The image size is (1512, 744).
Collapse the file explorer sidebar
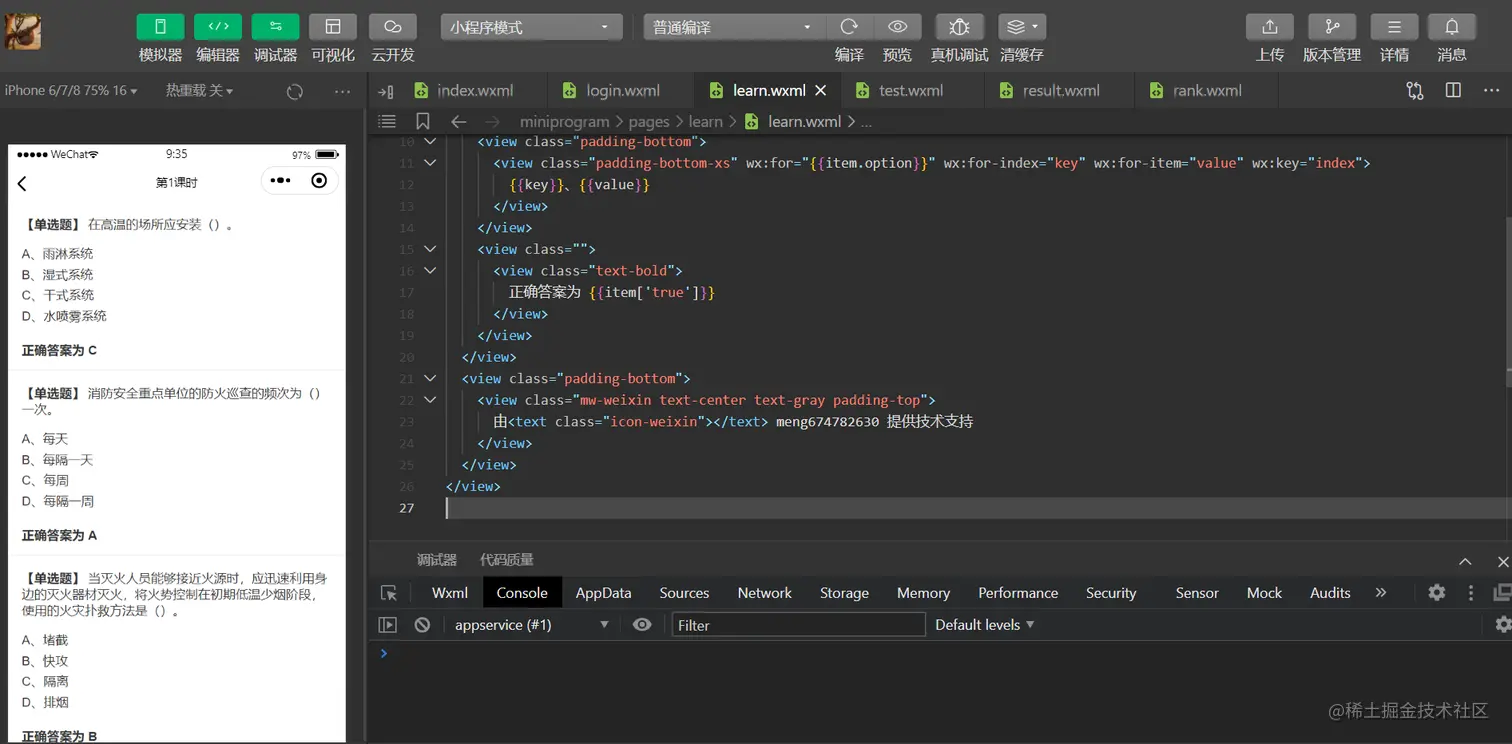point(386,91)
